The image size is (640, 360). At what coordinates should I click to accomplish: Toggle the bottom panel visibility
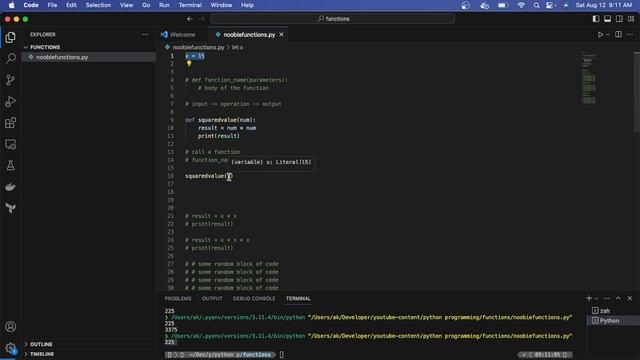(x=607, y=19)
